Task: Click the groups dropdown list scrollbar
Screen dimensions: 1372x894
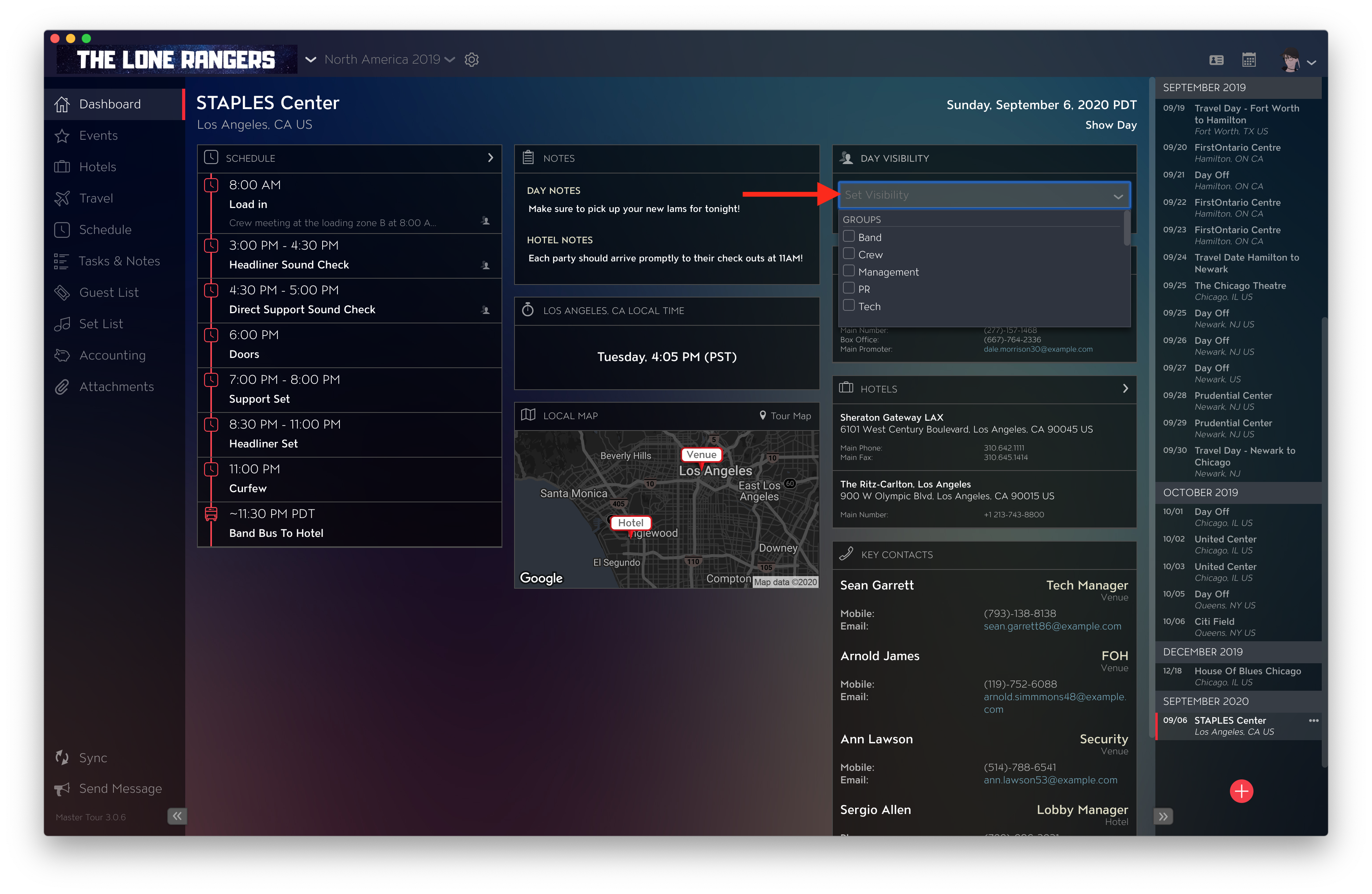Action: click(1126, 228)
